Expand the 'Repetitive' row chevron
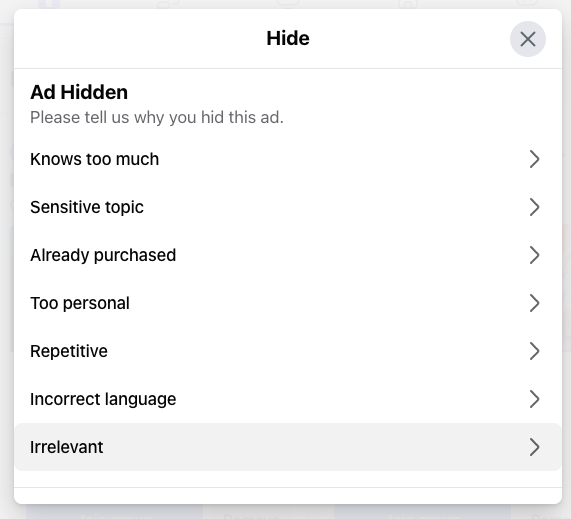Image resolution: width=571 pixels, height=519 pixels. [x=534, y=351]
